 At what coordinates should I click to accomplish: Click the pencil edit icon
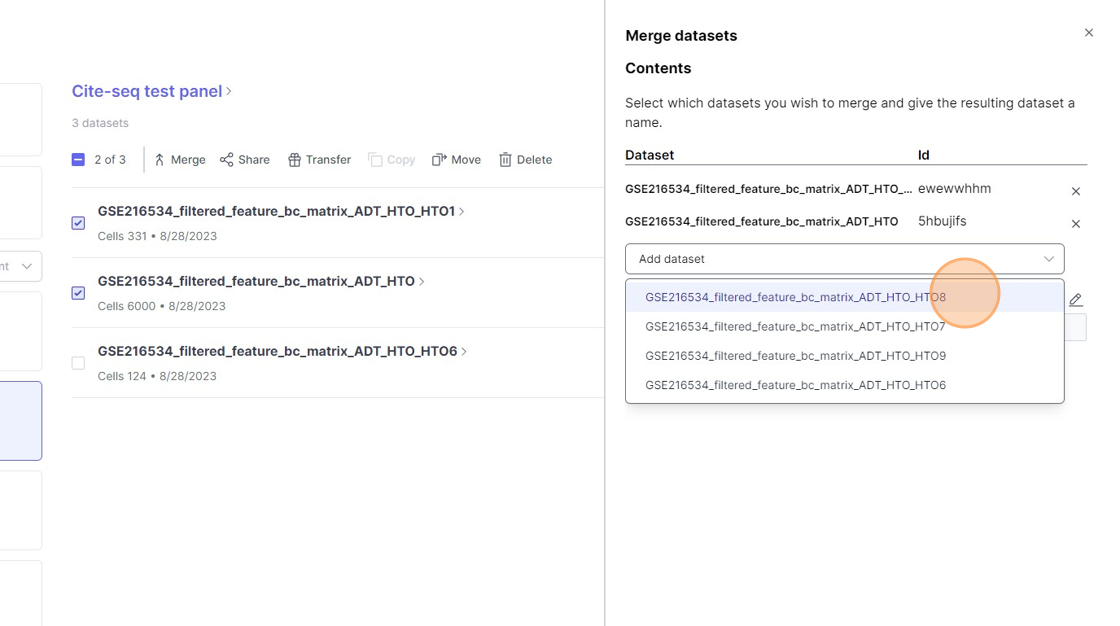pos(1076,300)
